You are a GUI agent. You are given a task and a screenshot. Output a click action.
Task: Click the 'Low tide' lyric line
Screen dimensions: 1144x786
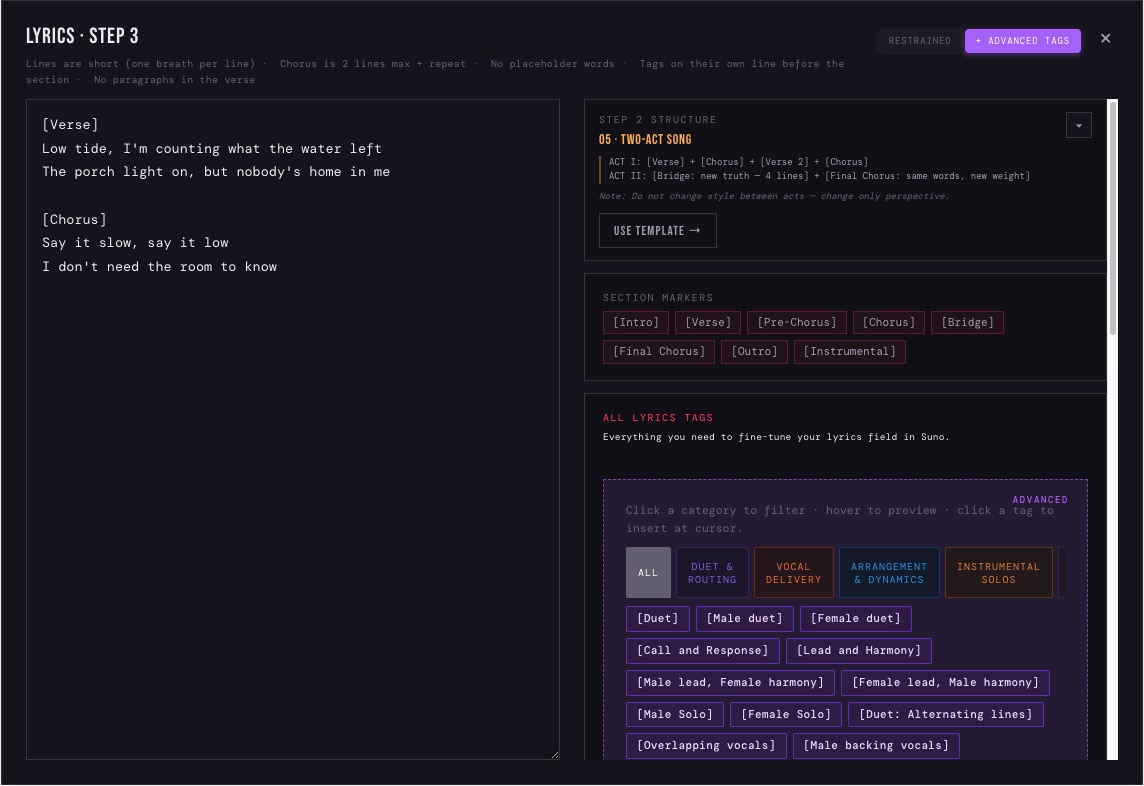pyautogui.click(x=212, y=149)
